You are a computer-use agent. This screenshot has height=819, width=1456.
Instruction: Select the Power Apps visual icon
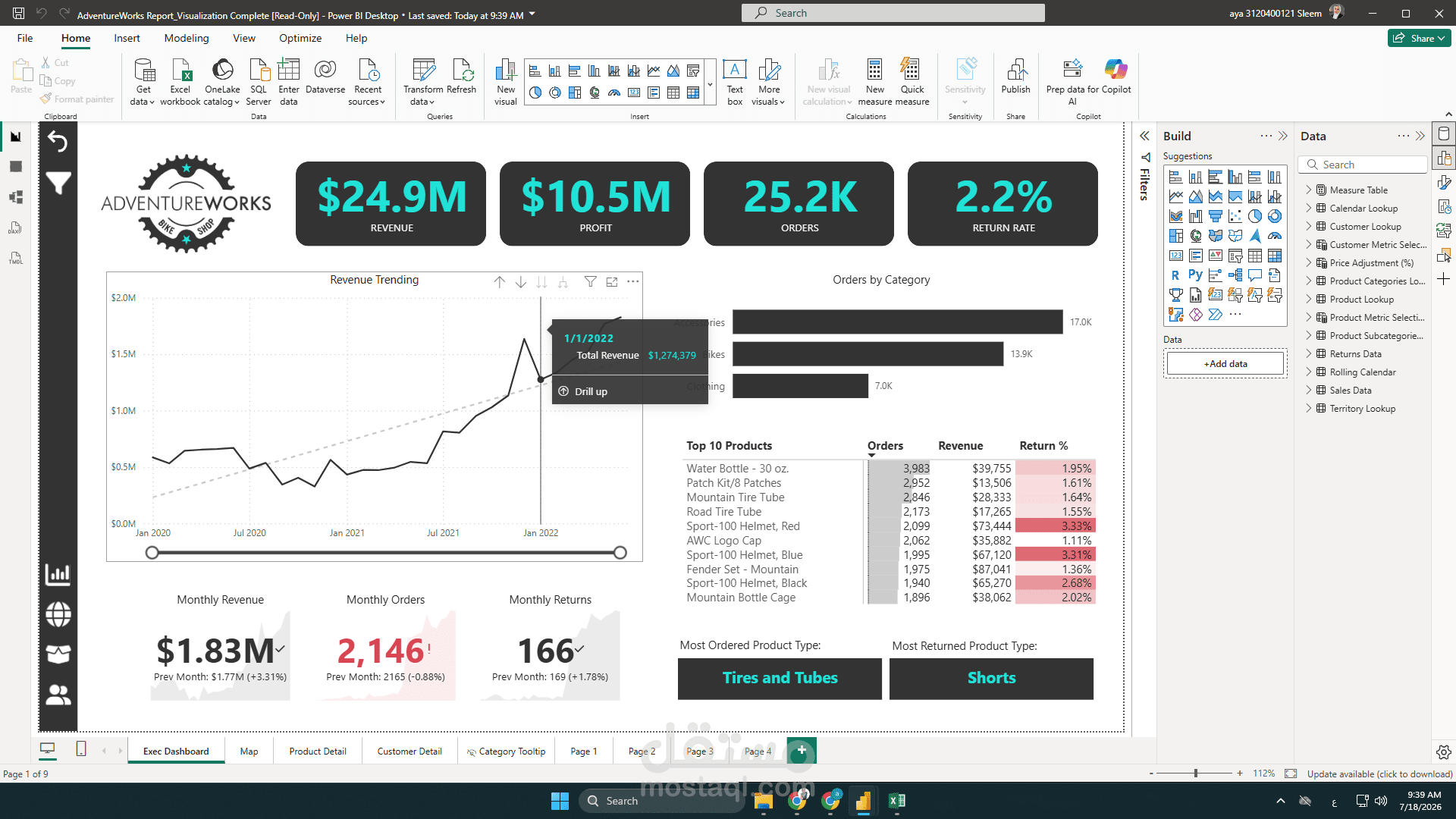tap(1196, 314)
